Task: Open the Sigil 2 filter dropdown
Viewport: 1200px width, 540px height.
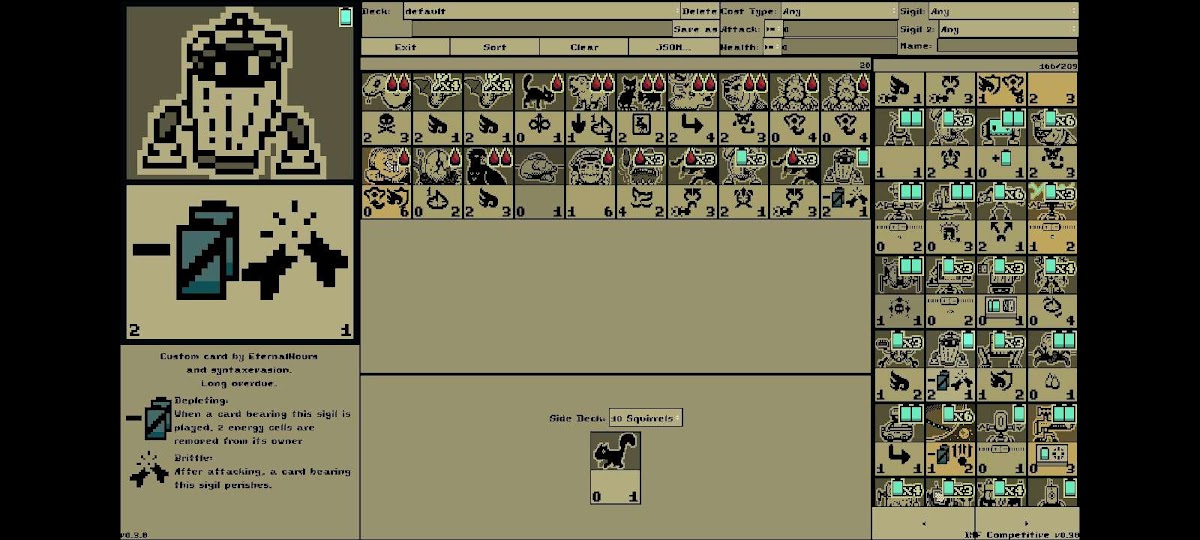Action: 1003,29
